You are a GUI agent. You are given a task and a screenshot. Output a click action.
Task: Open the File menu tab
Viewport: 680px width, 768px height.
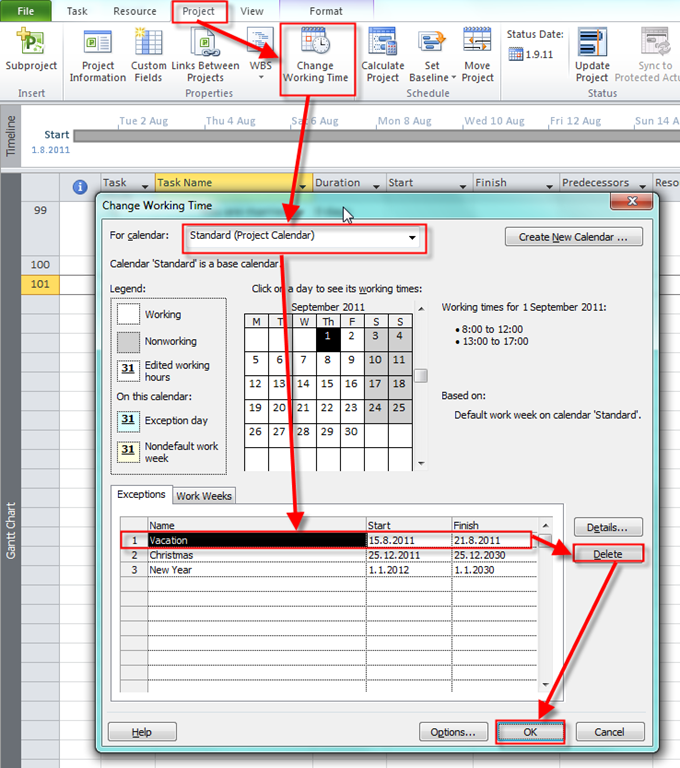26,11
